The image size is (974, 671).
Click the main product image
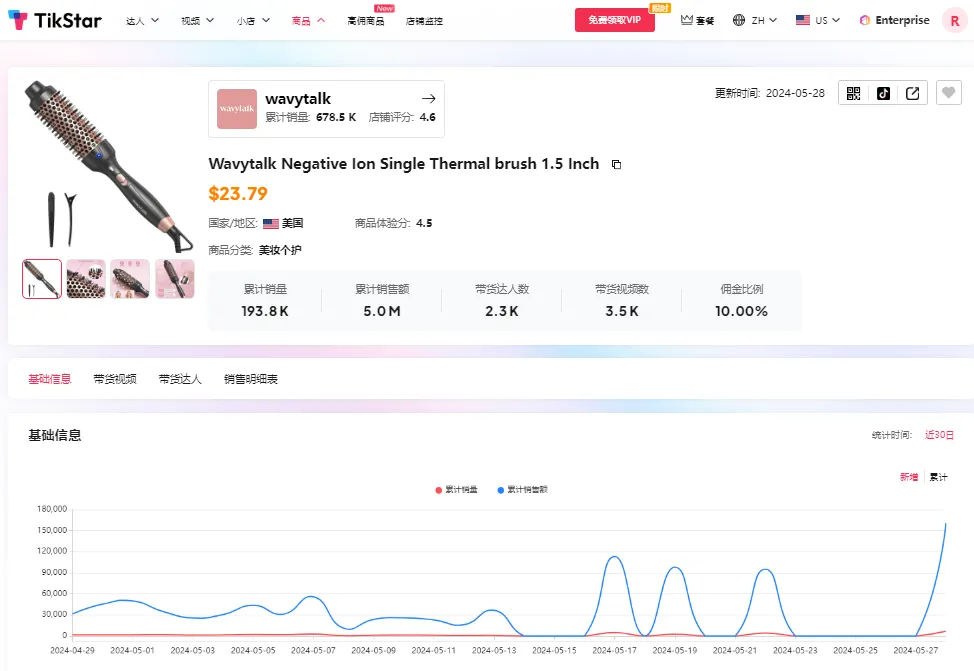[x=108, y=165]
